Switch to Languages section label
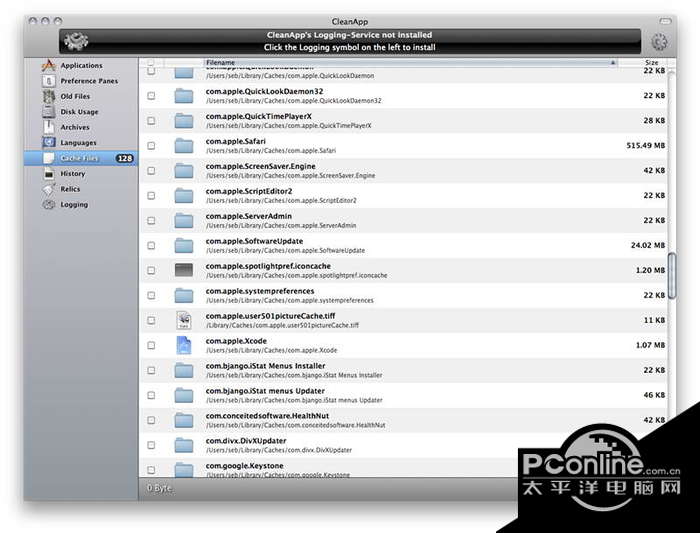The image size is (700, 533). (x=79, y=143)
